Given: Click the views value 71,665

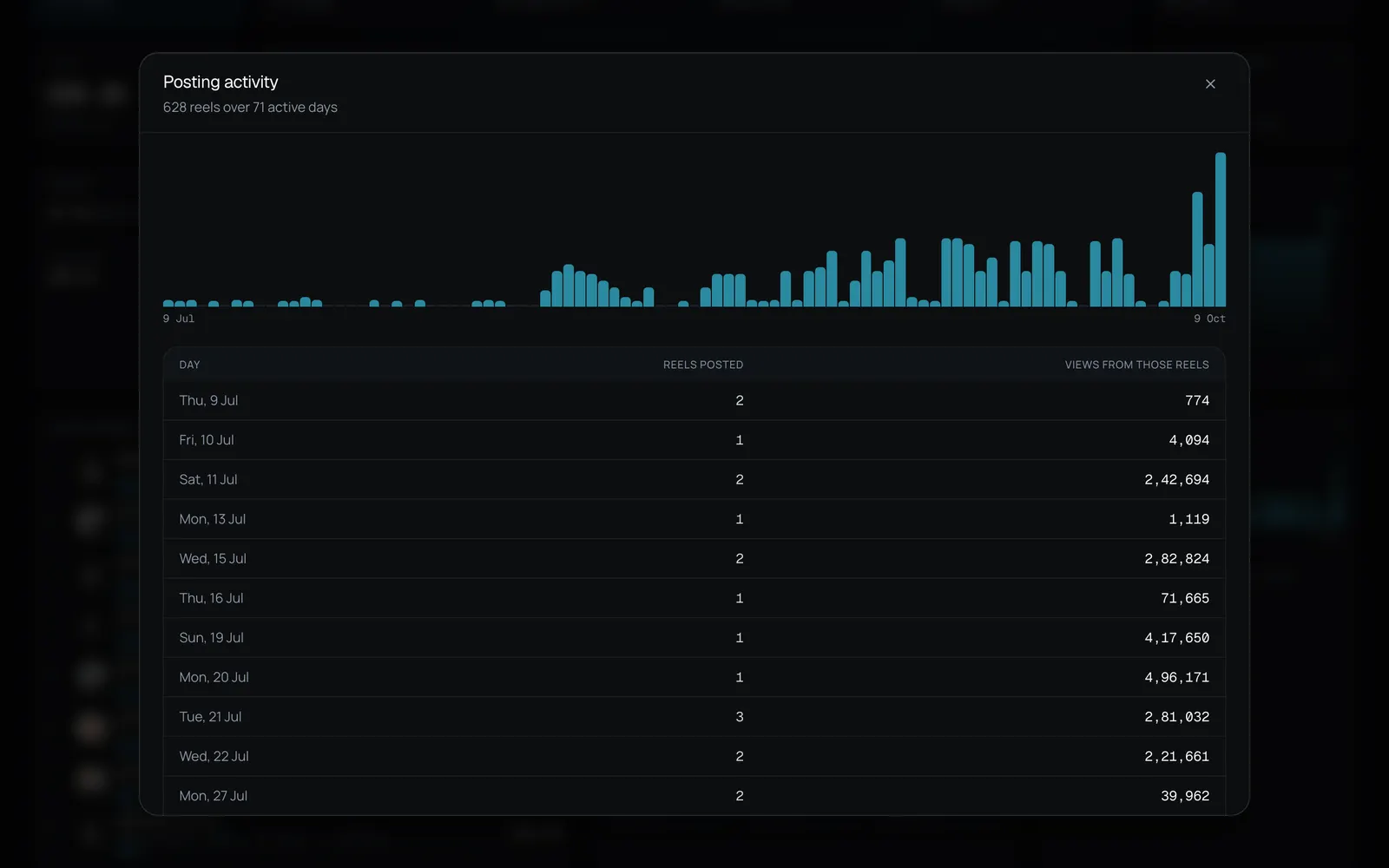Looking at the screenshot, I should (x=1185, y=598).
